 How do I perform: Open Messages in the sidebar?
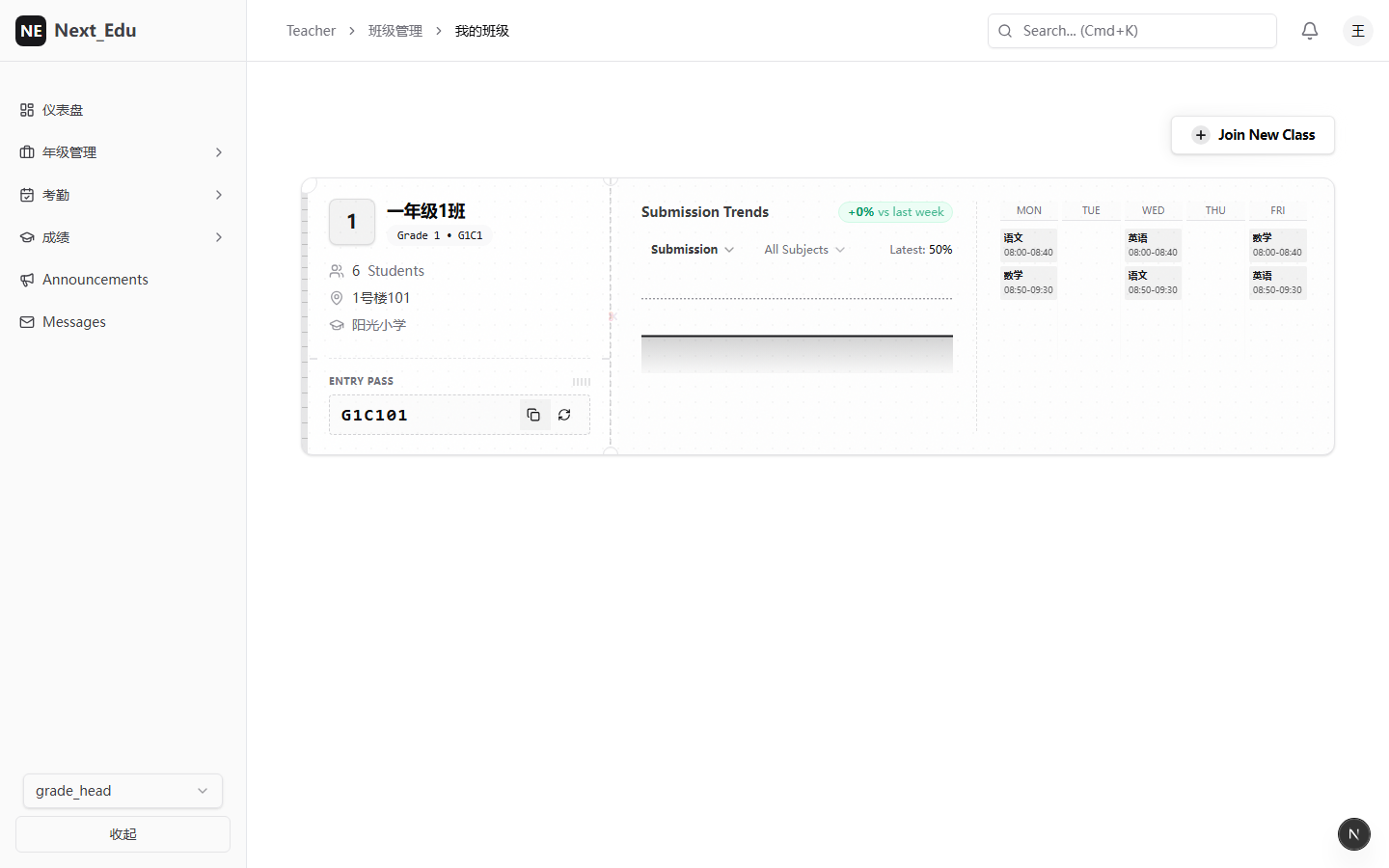click(x=123, y=322)
